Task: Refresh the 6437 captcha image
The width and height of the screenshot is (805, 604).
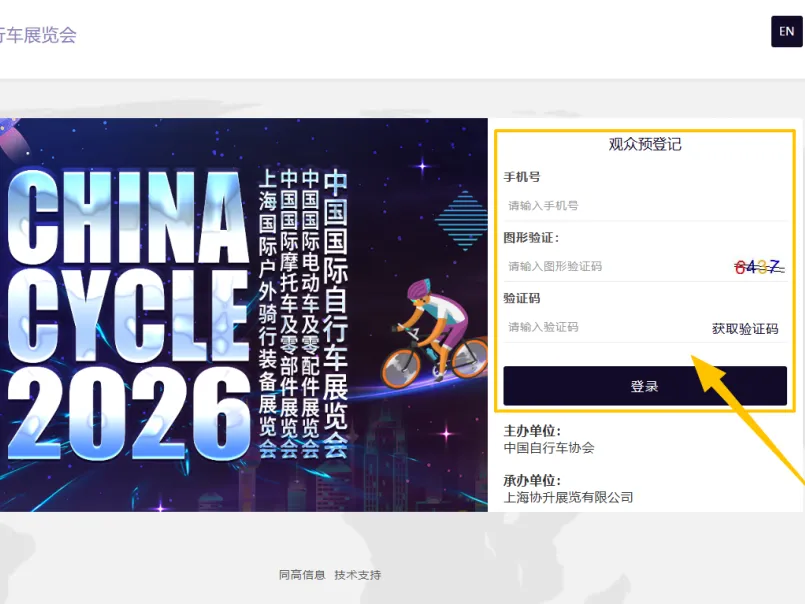Action: [x=759, y=267]
